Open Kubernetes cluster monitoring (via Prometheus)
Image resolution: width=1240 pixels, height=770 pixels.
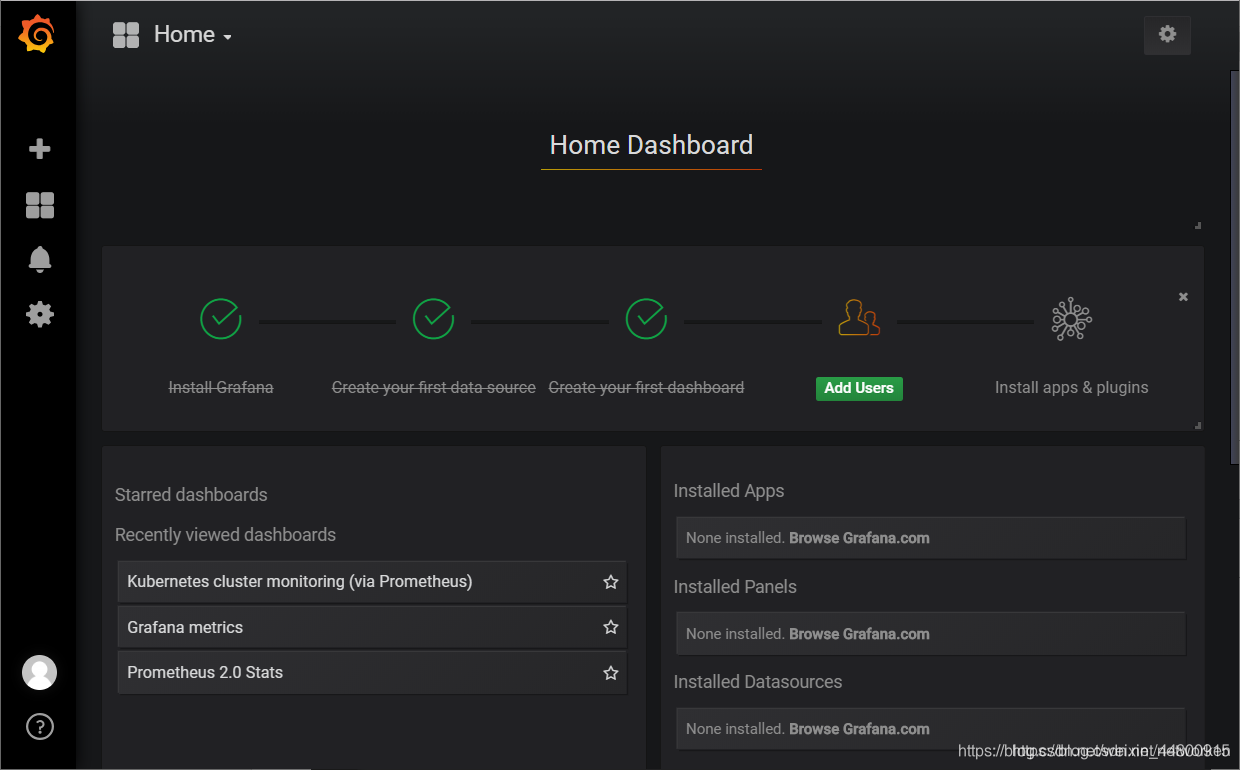click(x=372, y=582)
